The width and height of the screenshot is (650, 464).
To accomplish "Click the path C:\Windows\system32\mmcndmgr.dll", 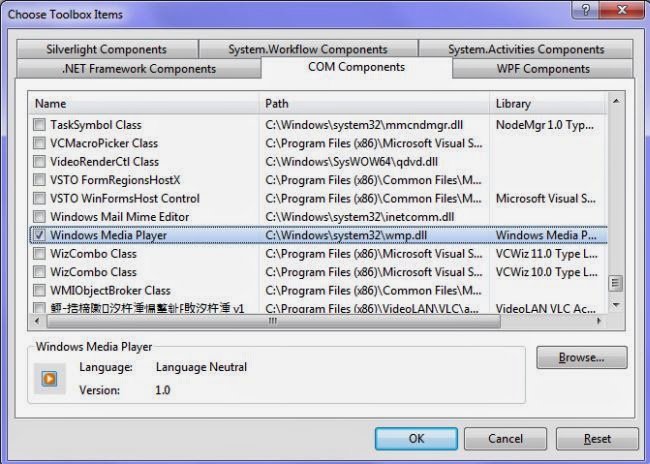I will [364, 125].
